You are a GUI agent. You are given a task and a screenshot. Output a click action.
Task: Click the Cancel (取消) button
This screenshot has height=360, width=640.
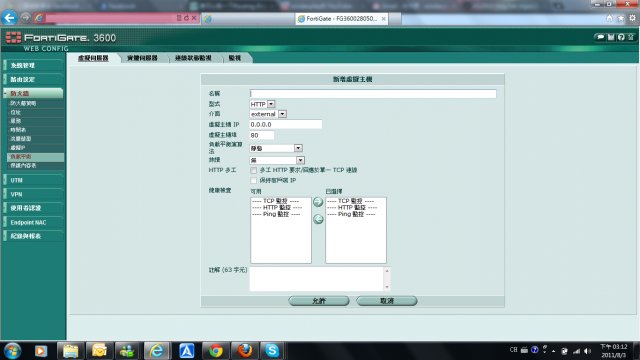click(x=387, y=301)
